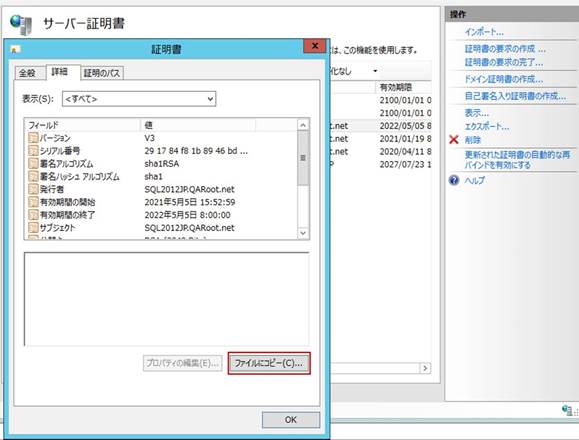Click ファイルにコピー(C)... button
The width and height of the screenshot is (579, 440).
click(269, 363)
